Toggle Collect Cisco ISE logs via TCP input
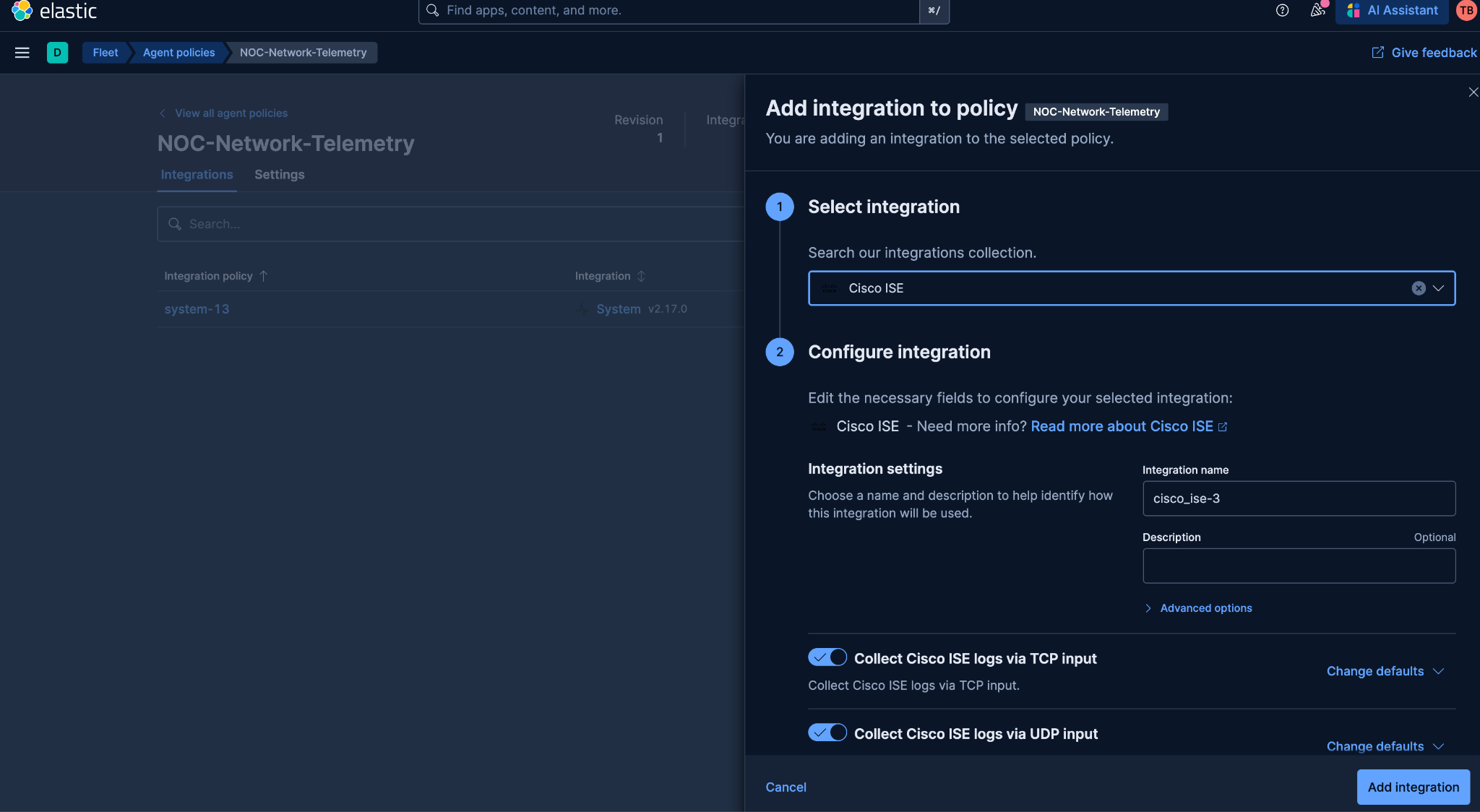The width and height of the screenshot is (1480, 812). point(827,657)
